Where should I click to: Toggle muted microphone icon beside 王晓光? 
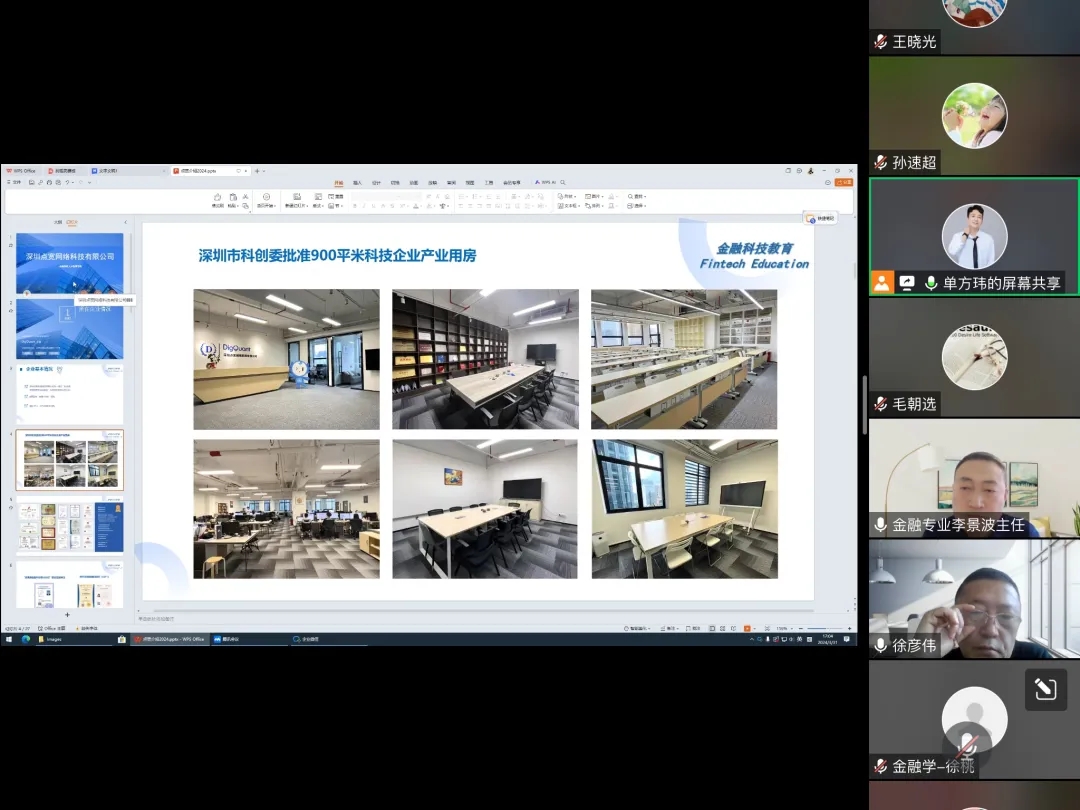pyautogui.click(x=880, y=42)
